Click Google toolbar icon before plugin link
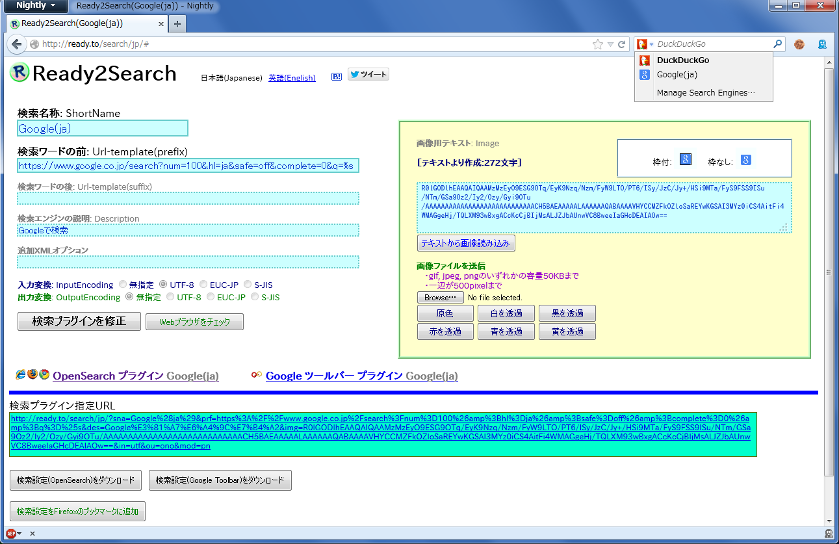The height and width of the screenshot is (544, 839). tap(256, 375)
